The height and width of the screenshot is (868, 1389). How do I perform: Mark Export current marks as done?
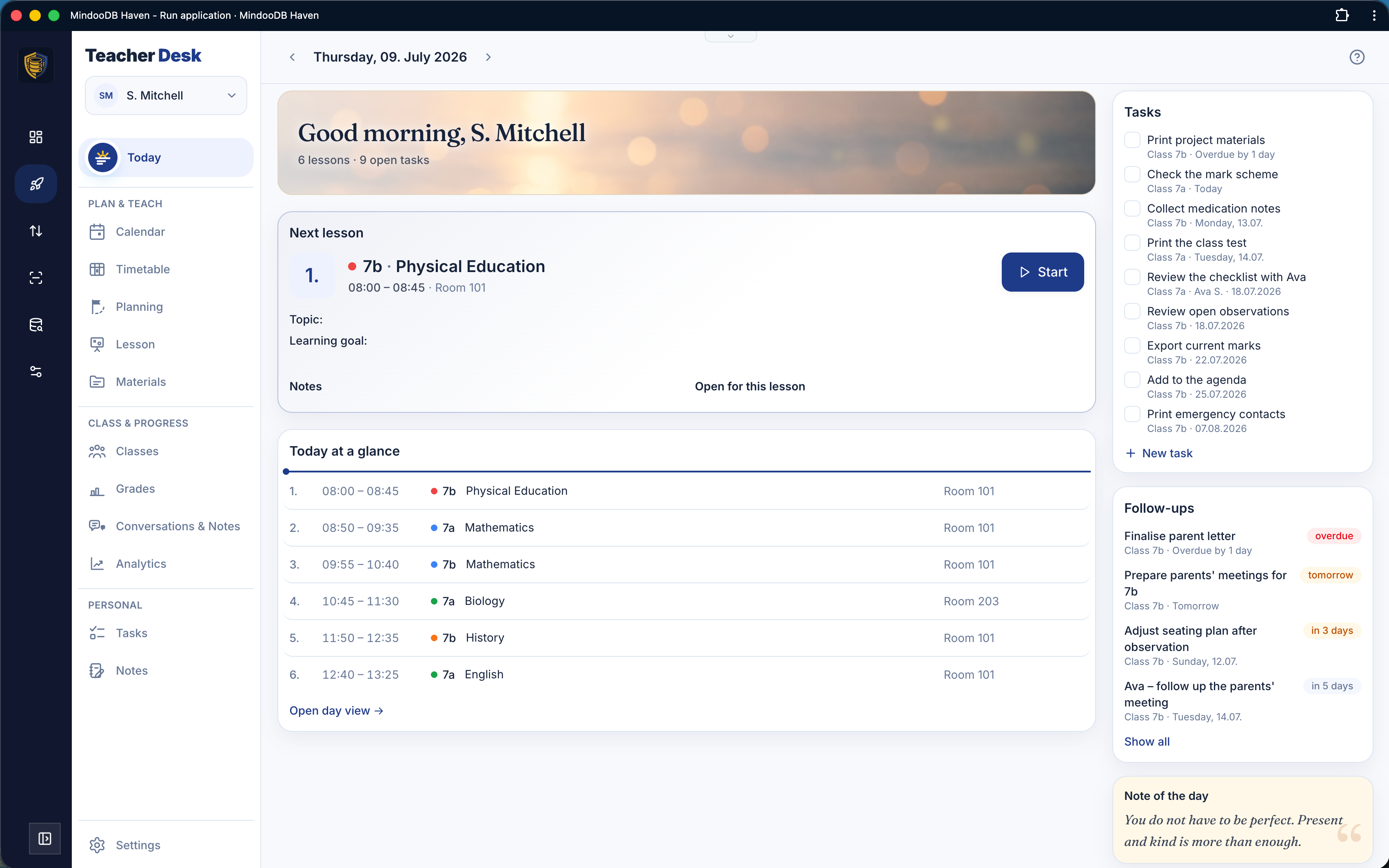coord(1132,345)
